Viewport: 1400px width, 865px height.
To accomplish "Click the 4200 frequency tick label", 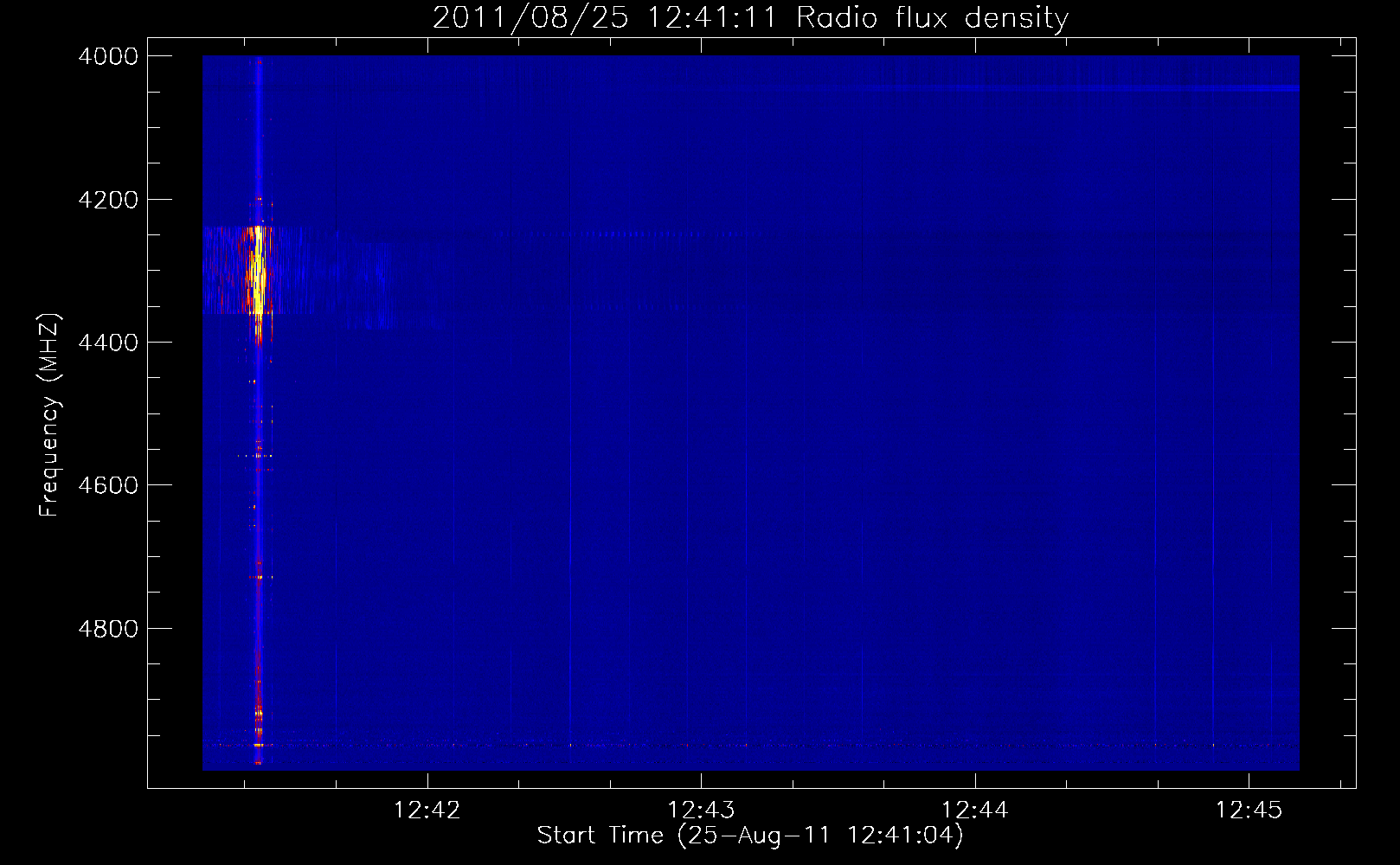I will (x=108, y=200).
